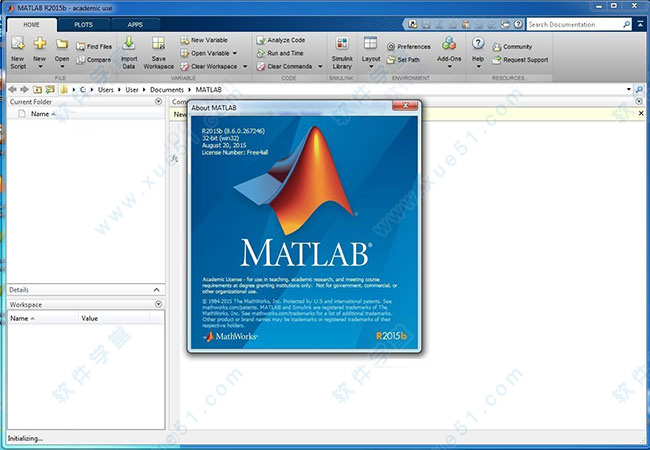This screenshot has height=450, width=650.
Task: Click the Search Documentation magnifier icon
Action: [x=626, y=24]
